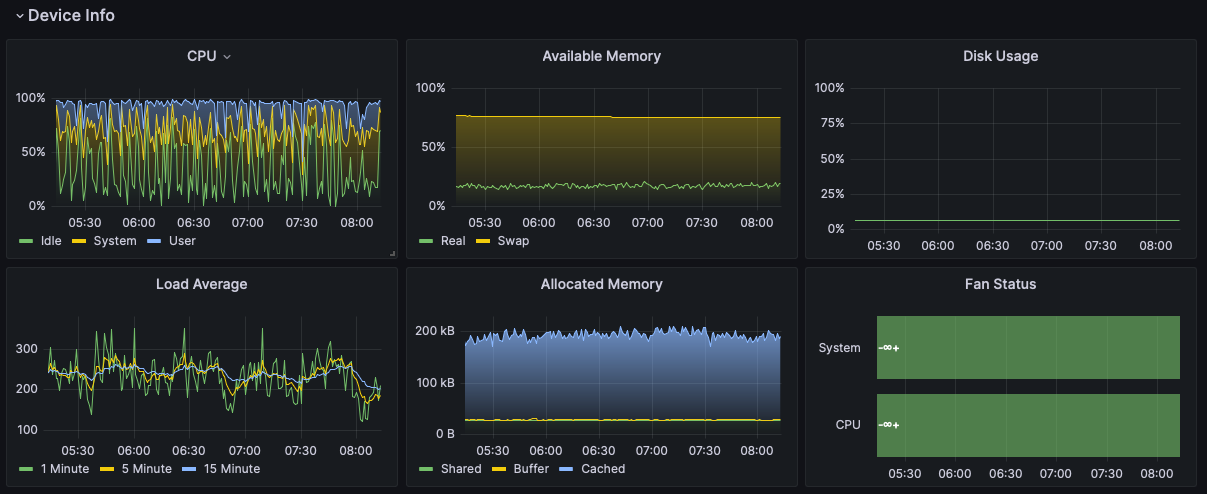This screenshot has width=1207, height=494.
Task: Click the Disk Usage panel title
Action: (x=1000, y=56)
